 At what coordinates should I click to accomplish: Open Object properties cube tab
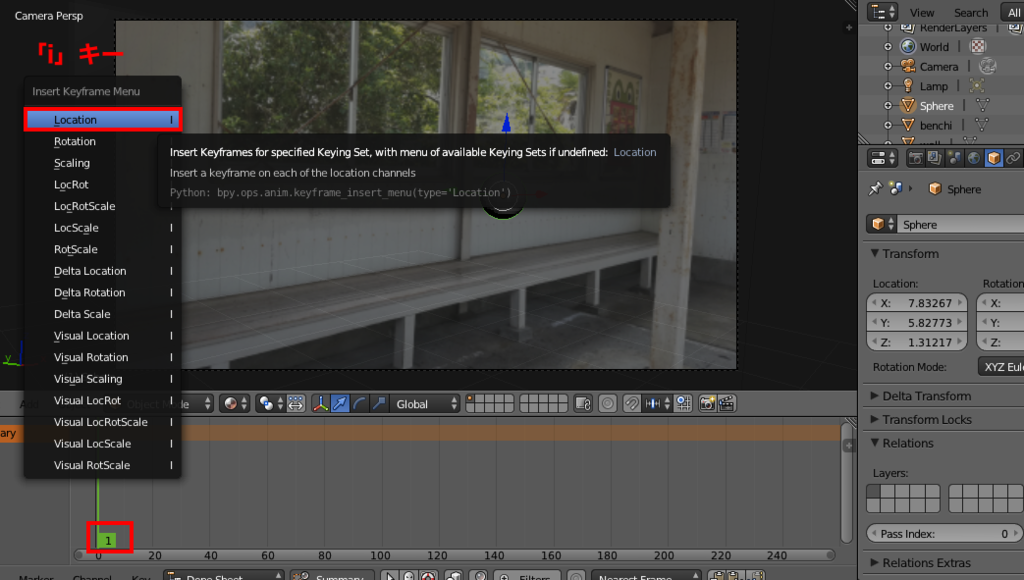[993, 158]
